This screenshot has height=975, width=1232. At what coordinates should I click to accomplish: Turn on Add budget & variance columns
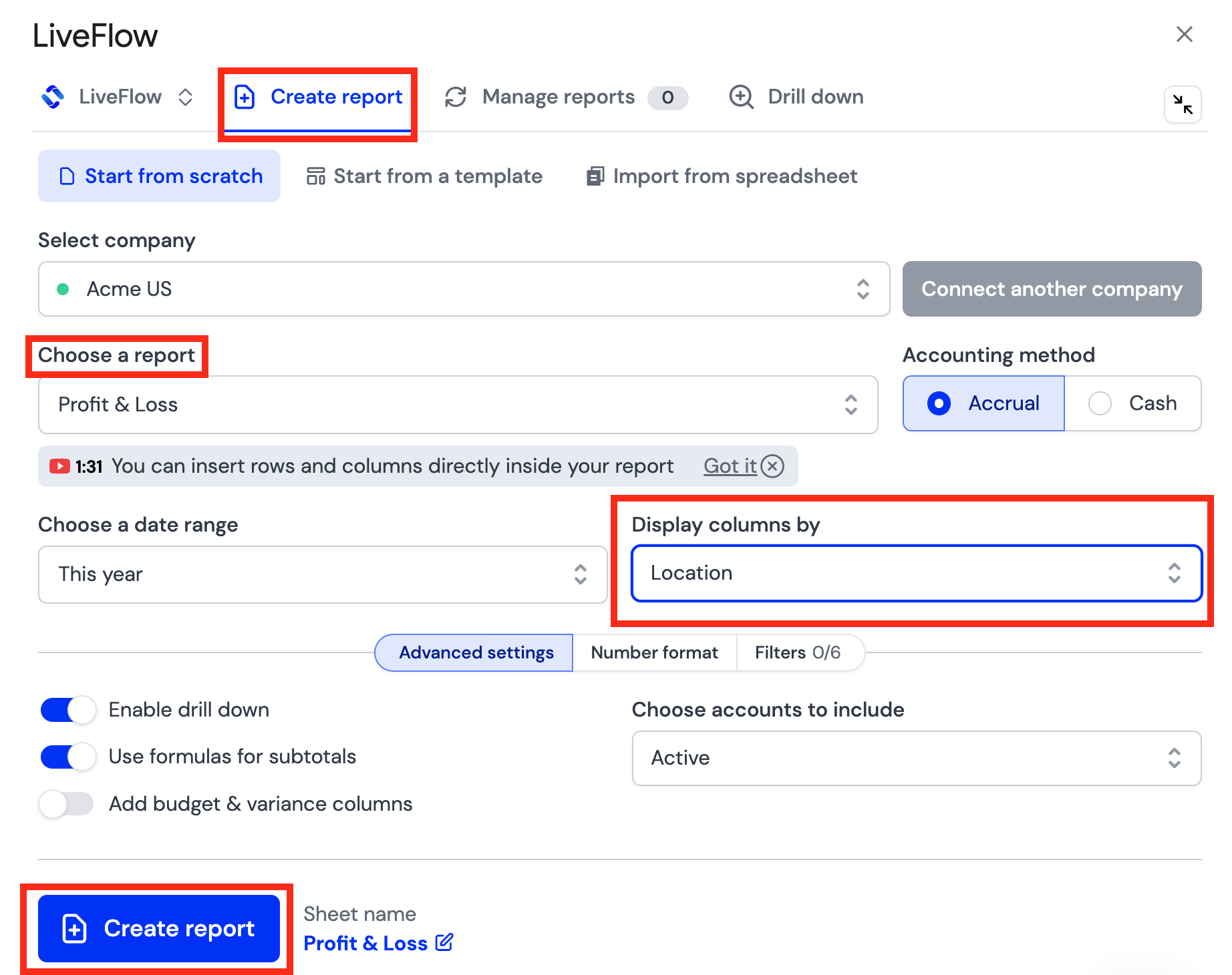click(66, 803)
